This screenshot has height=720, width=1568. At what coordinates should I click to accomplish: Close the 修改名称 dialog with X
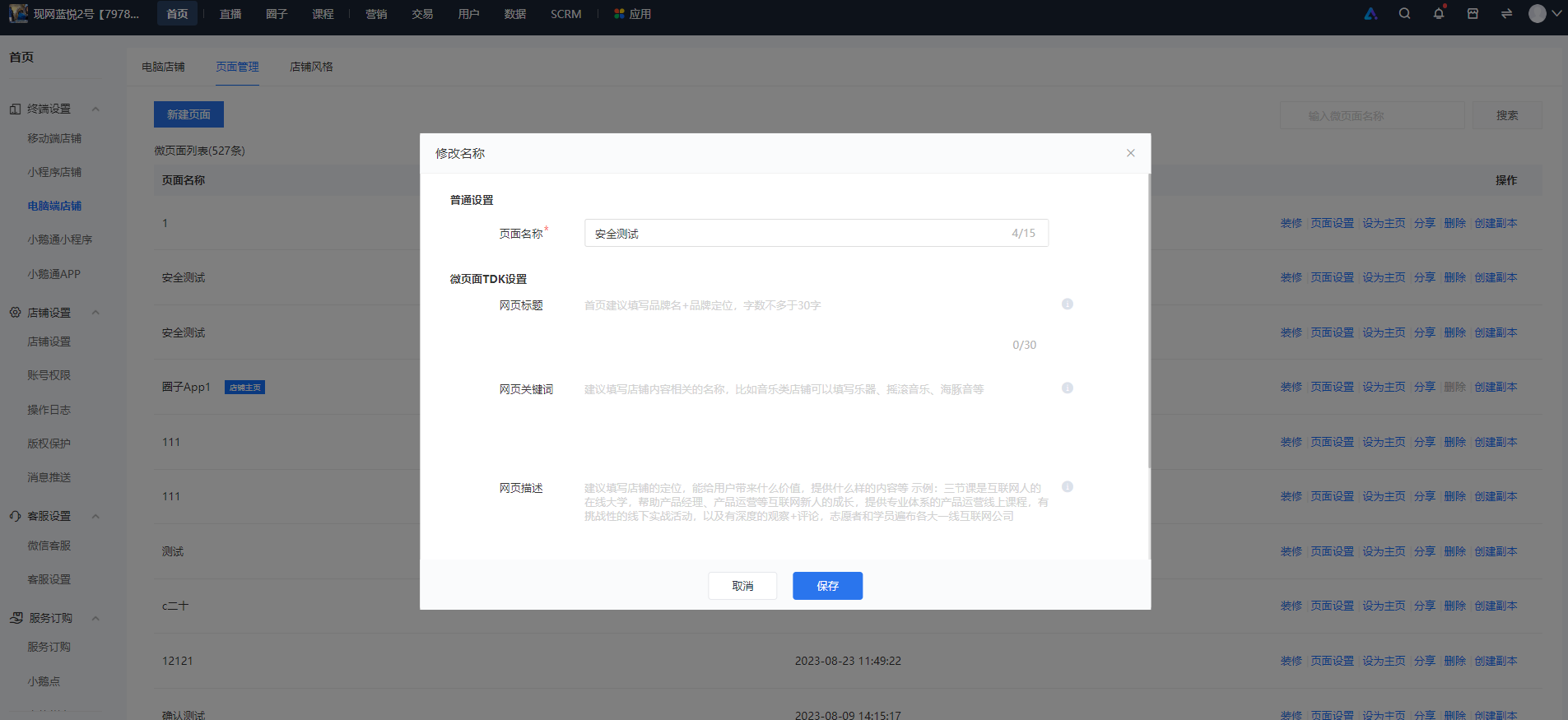[1131, 153]
